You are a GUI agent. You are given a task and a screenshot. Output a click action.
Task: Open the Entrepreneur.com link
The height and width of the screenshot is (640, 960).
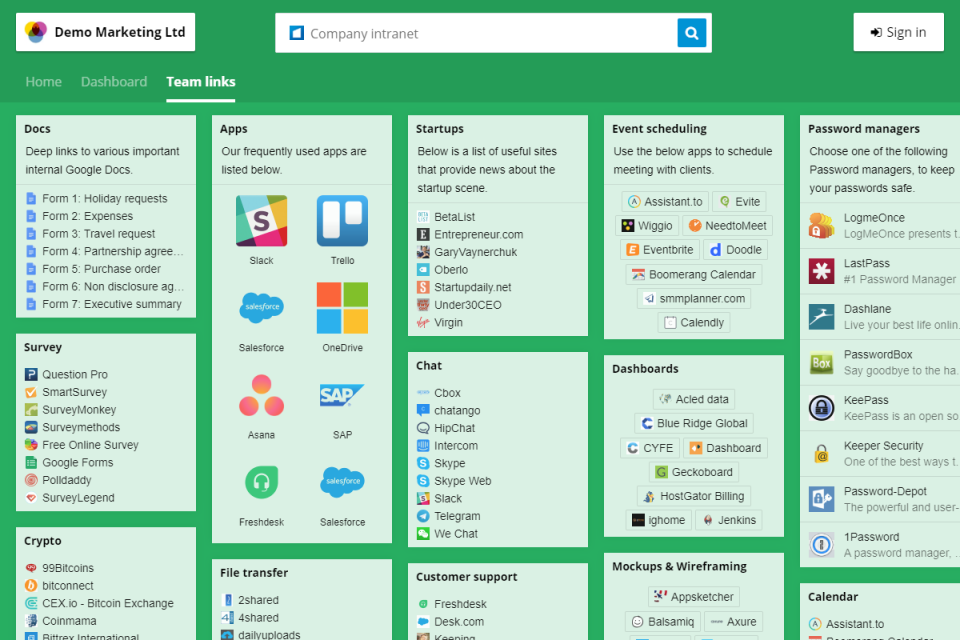coord(479,235)
